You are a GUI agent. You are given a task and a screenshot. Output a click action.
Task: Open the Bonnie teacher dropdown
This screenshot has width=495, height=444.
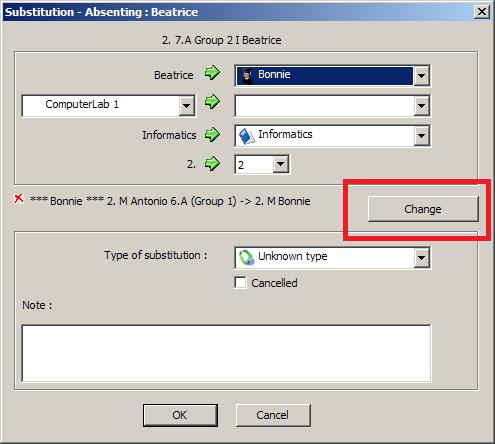(x=421, y=76)
